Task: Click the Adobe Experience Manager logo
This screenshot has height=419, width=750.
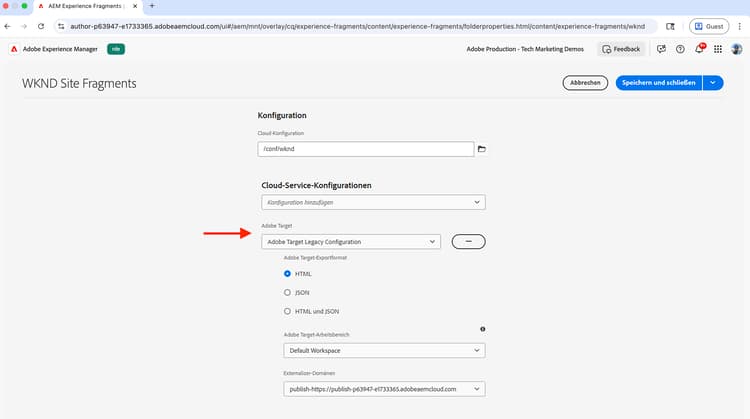Action: (x=14, y=49)
